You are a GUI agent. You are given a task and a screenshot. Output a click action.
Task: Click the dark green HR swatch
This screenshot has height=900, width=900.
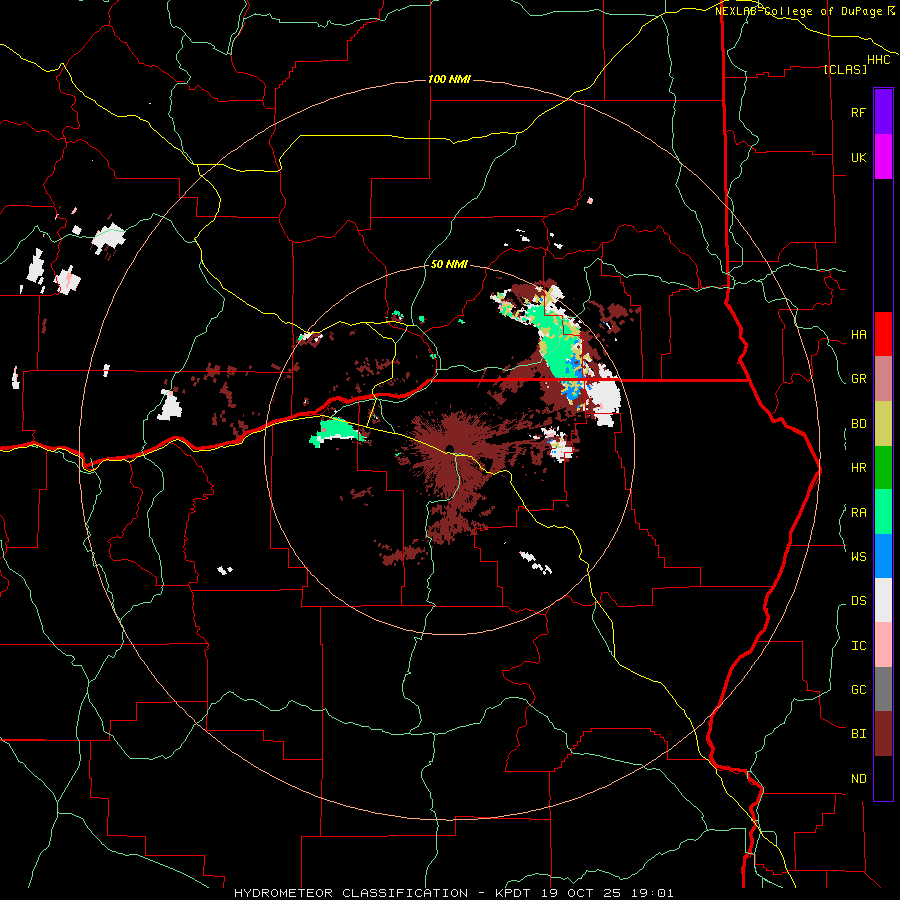coord(883,468)
